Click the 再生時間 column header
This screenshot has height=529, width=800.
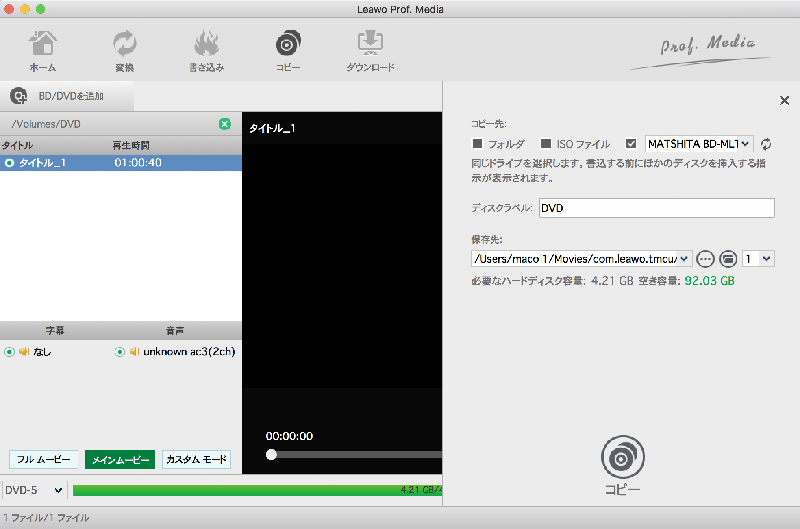coord(131,145)
